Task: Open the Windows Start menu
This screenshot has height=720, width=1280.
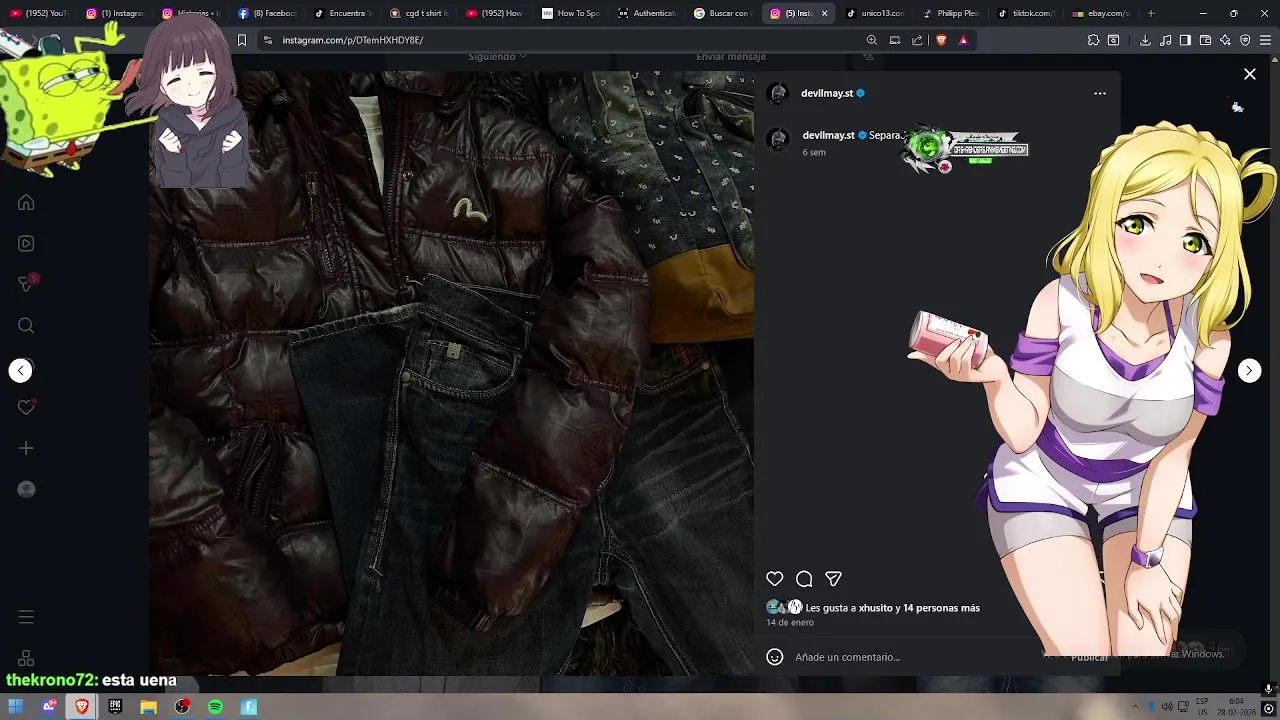Action: pos(15,707)
